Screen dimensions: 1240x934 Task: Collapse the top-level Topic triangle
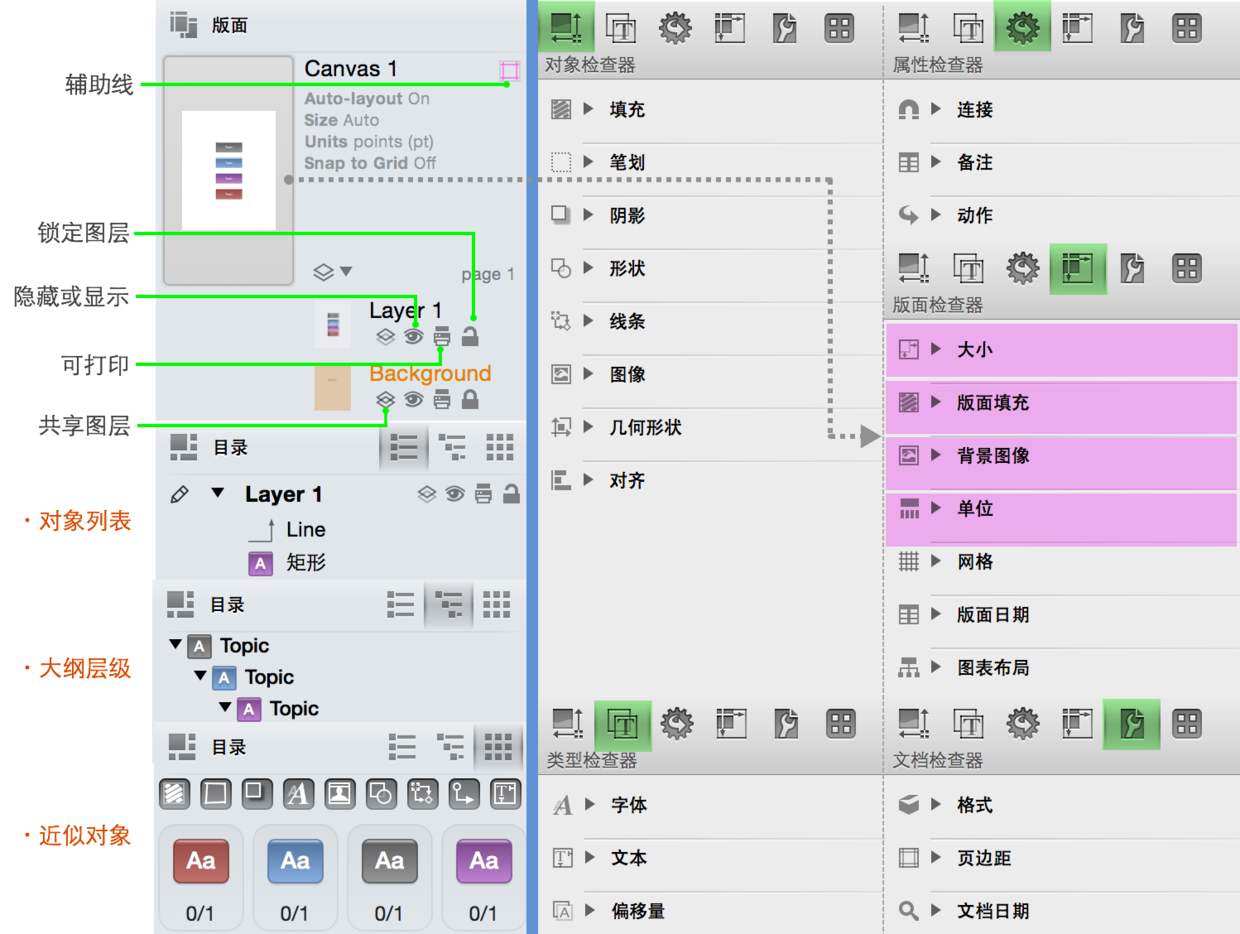click(x=176, y=645)
